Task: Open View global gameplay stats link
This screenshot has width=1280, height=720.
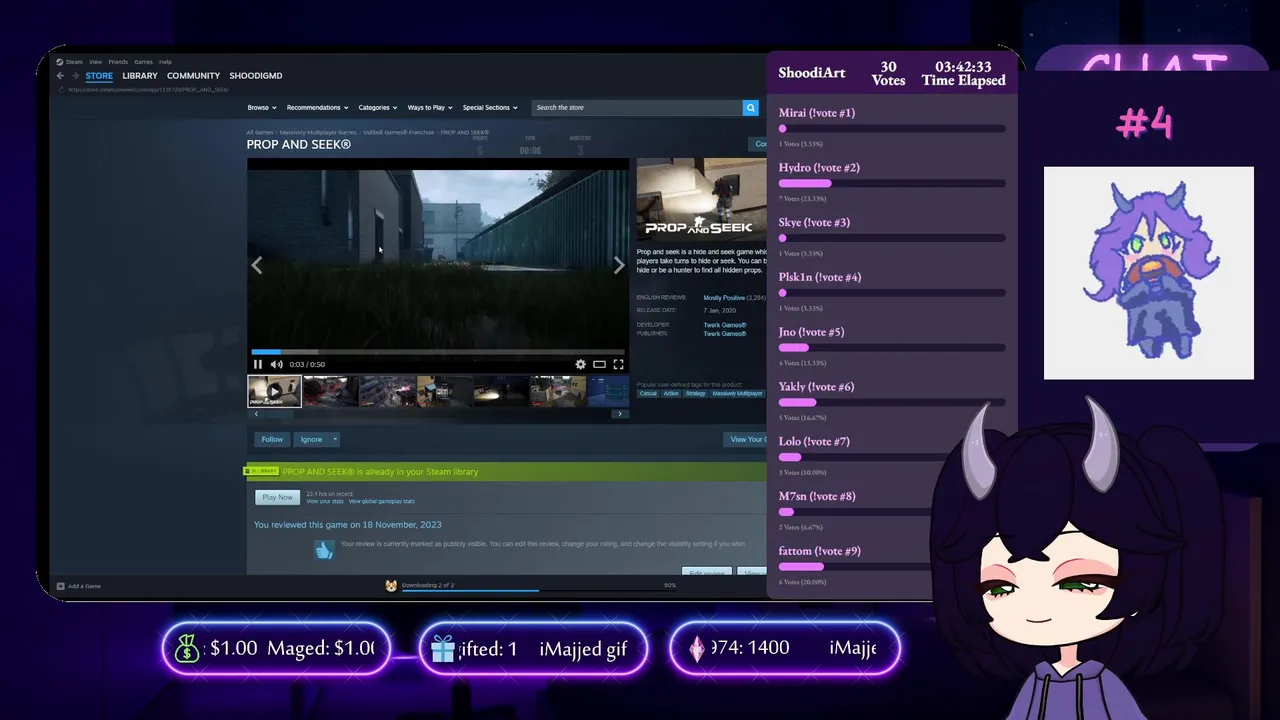Action: pos(381,501)
